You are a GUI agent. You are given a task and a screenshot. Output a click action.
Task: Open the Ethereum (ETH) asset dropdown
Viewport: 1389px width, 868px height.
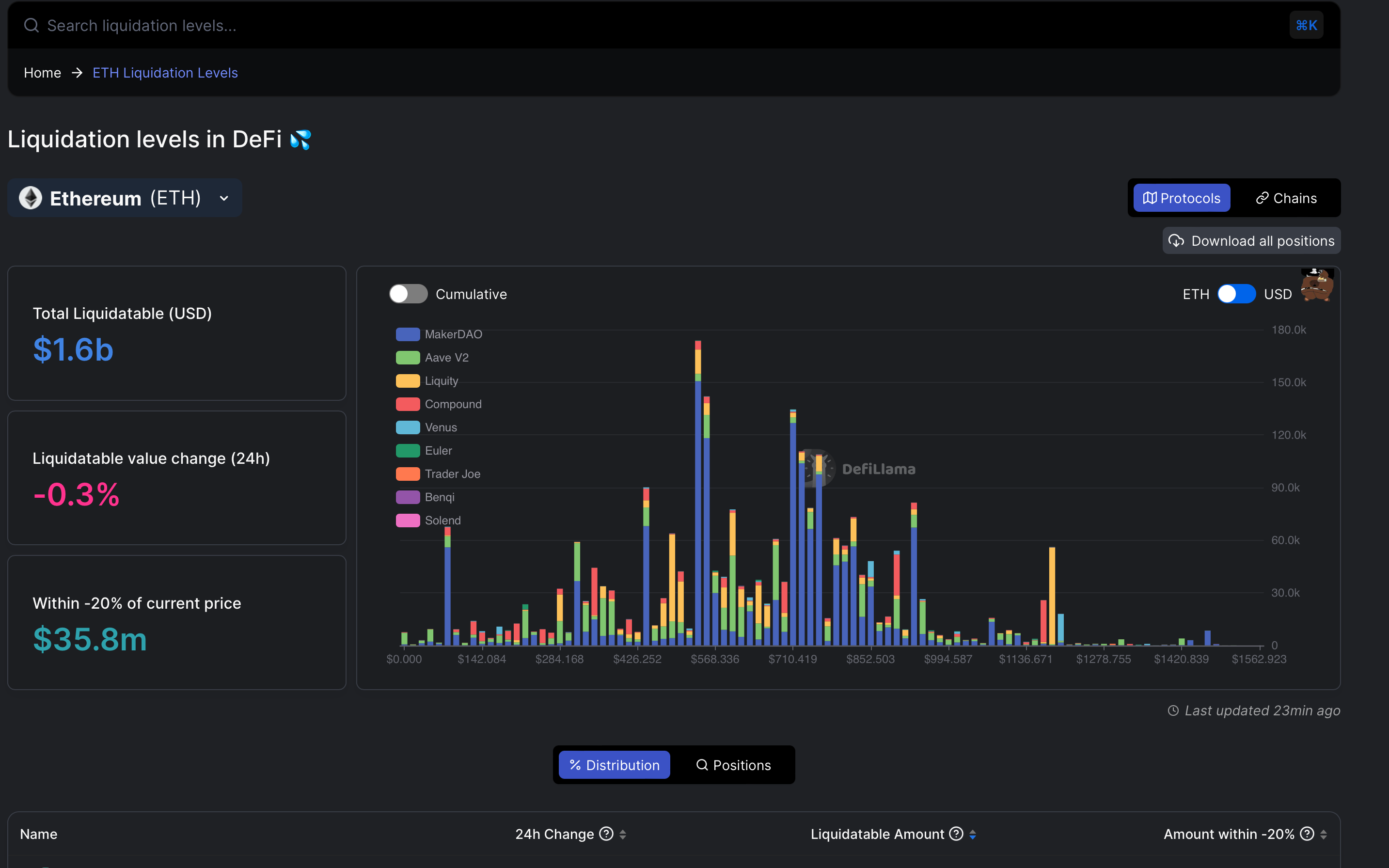[125, 198]
